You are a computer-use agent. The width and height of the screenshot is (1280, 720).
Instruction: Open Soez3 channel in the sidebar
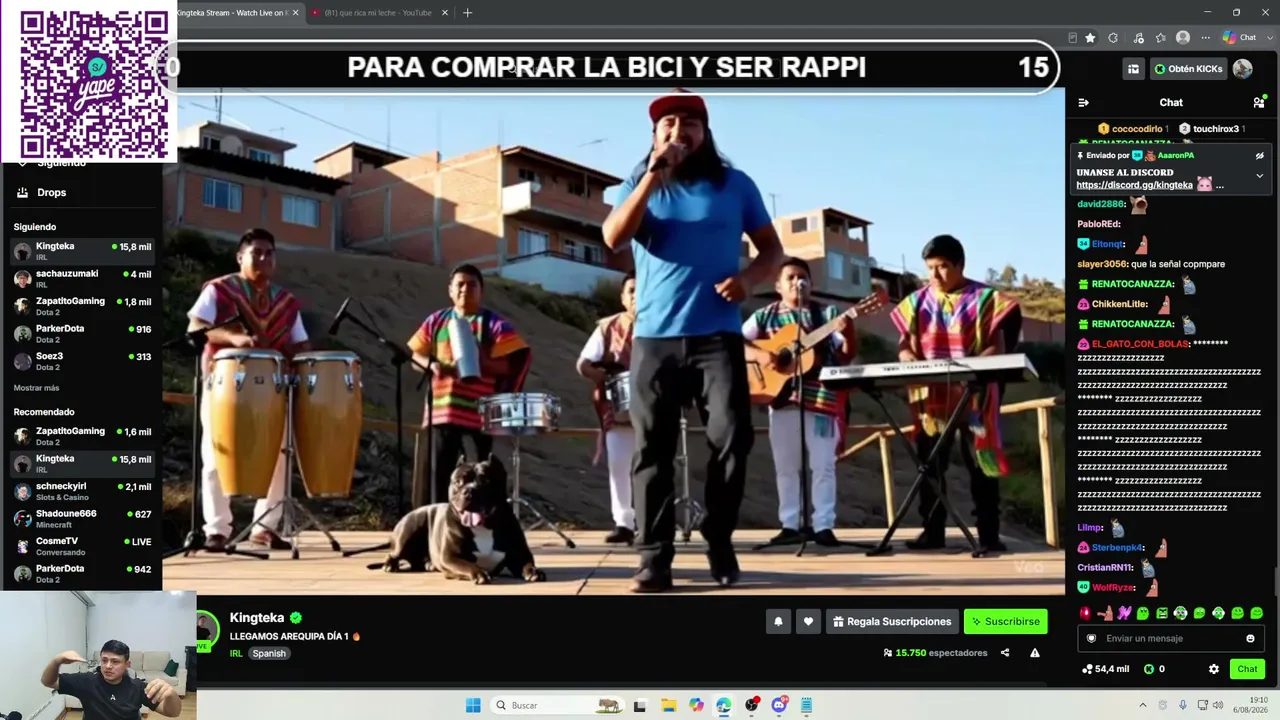(x=82, y=361)
